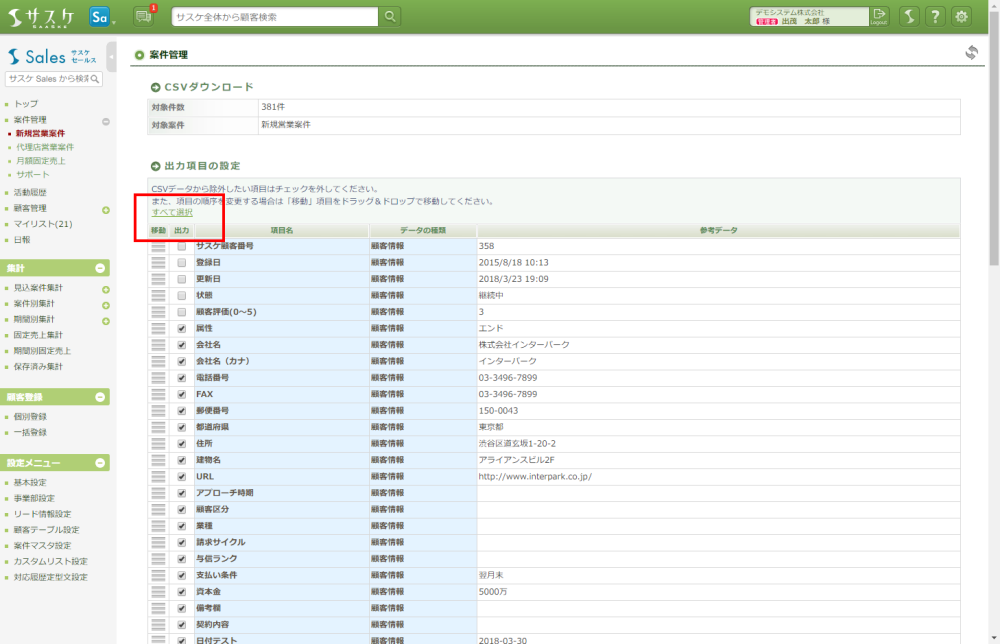Expand the 期間別集計 sidebar item

106,321
